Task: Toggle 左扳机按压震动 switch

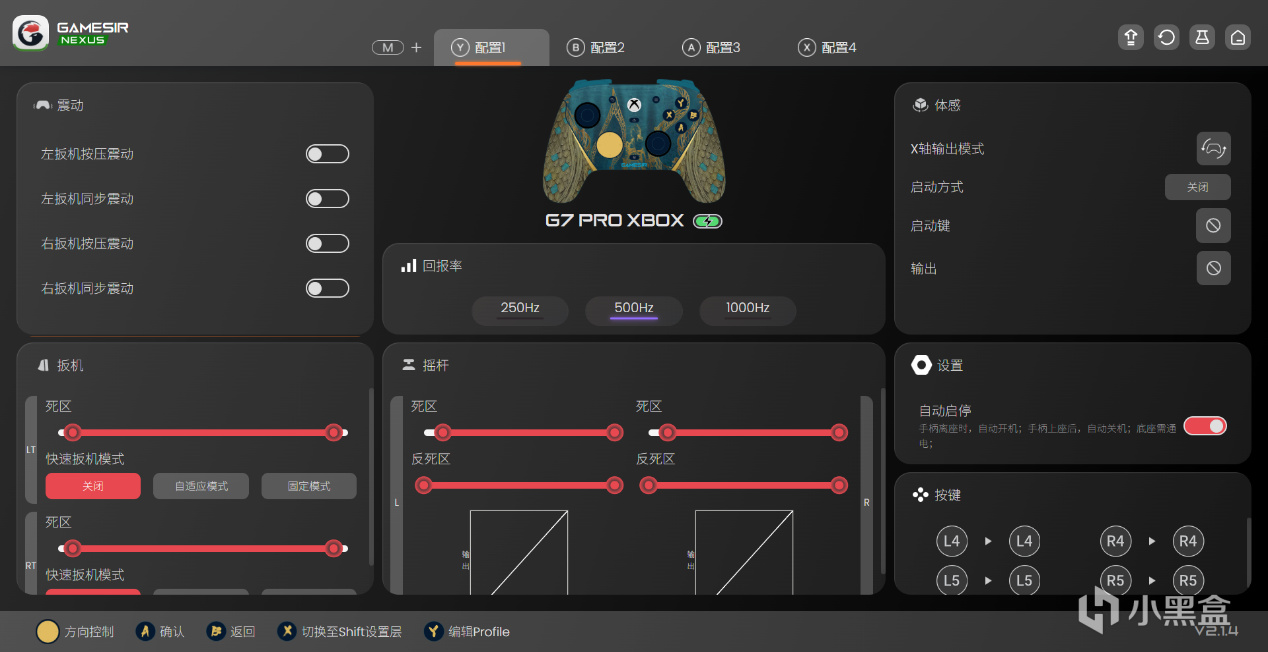Action: click(x=327, y=154)
